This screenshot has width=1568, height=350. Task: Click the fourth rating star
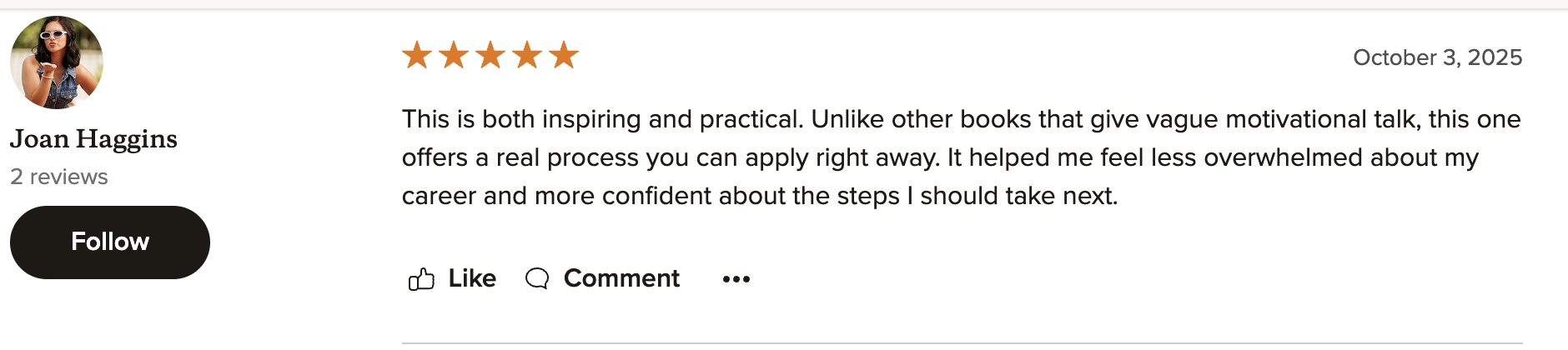tap(527, 55)
